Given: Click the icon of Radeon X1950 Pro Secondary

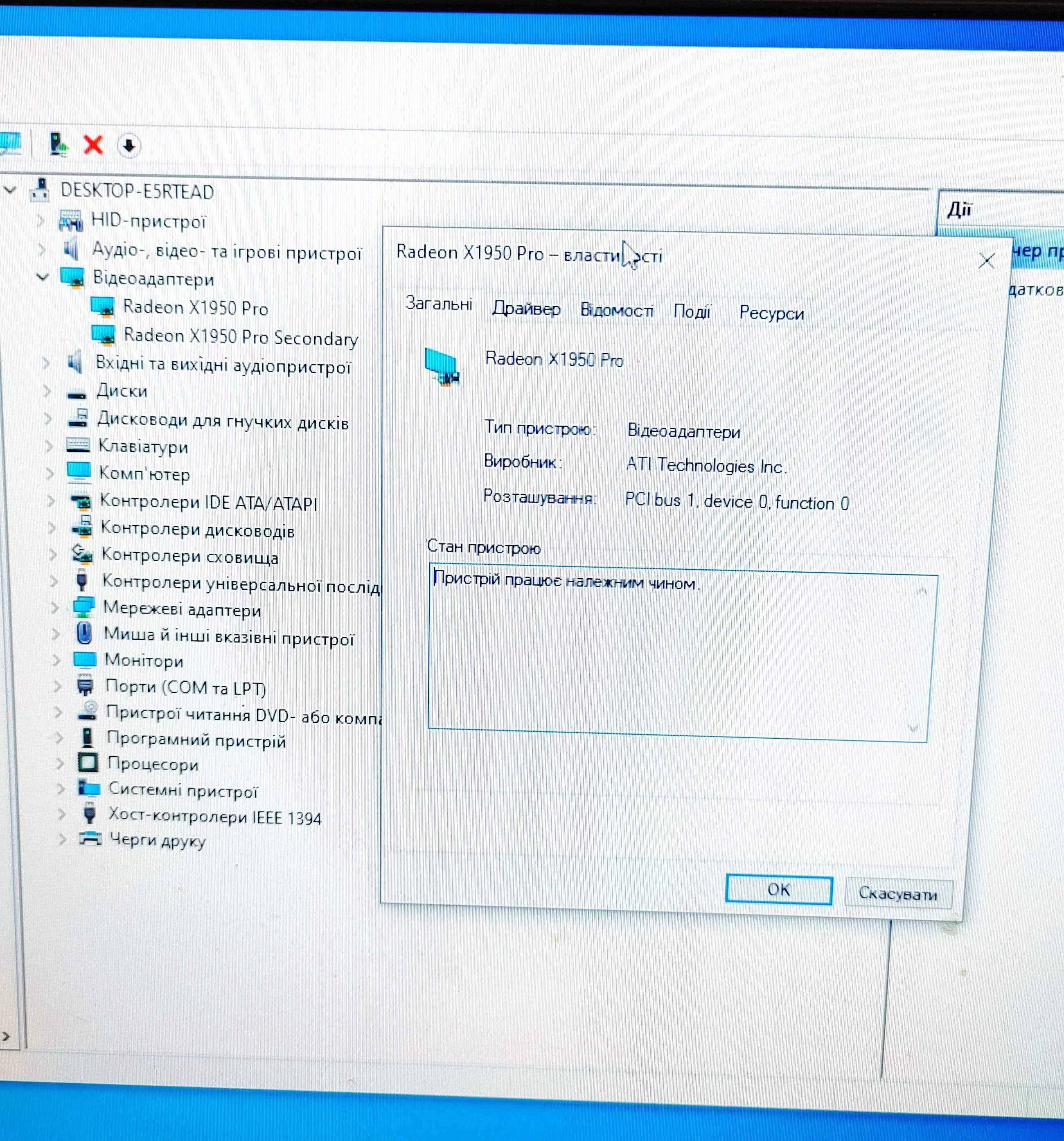Looking at the screenshot, I should (103, 335).
